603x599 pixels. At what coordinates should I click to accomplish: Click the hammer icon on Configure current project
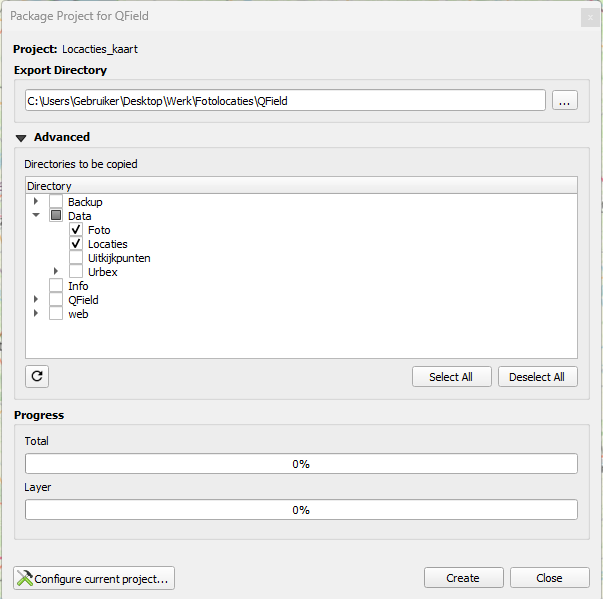click(25, 578)
